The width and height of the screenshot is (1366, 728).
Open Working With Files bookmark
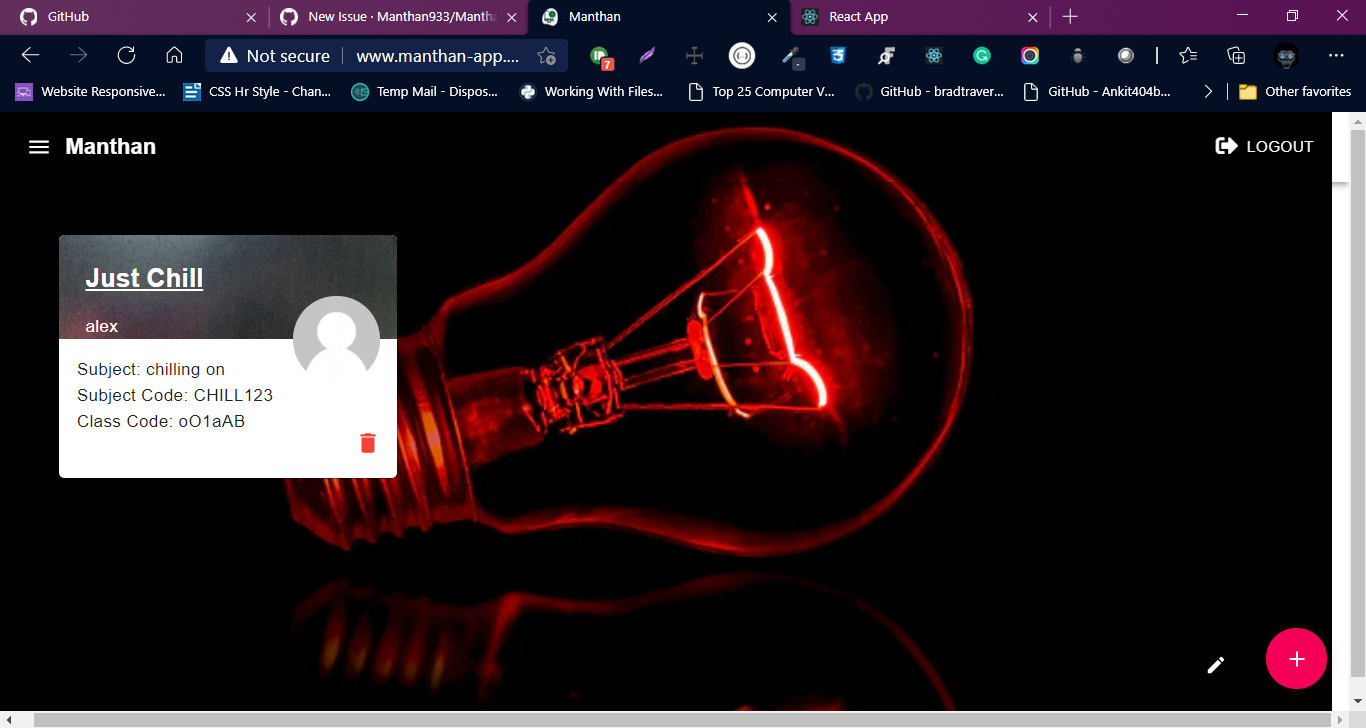[x=592, y=91]
